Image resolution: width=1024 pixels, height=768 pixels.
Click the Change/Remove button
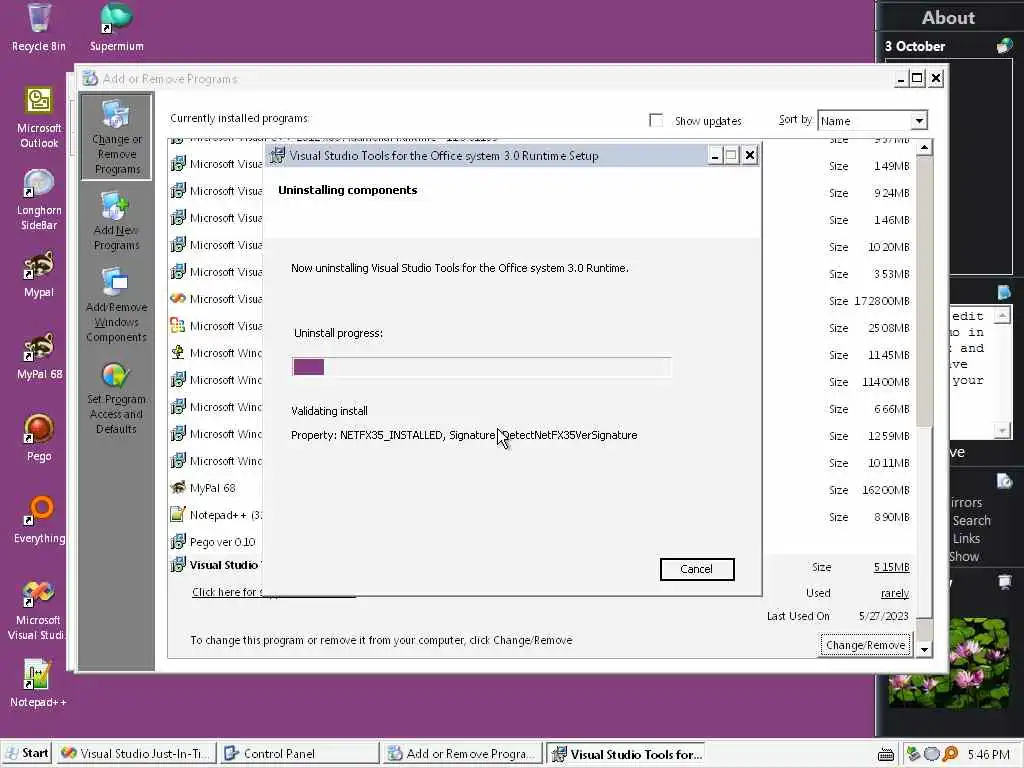[x=865, y=645]
